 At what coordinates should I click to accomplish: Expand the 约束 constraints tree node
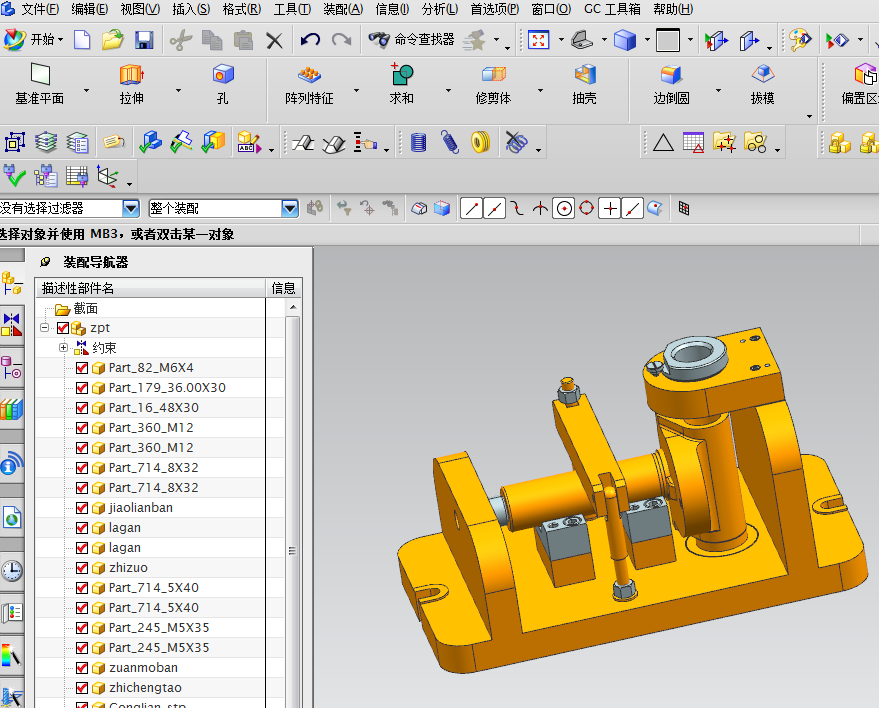pos(63,348)
